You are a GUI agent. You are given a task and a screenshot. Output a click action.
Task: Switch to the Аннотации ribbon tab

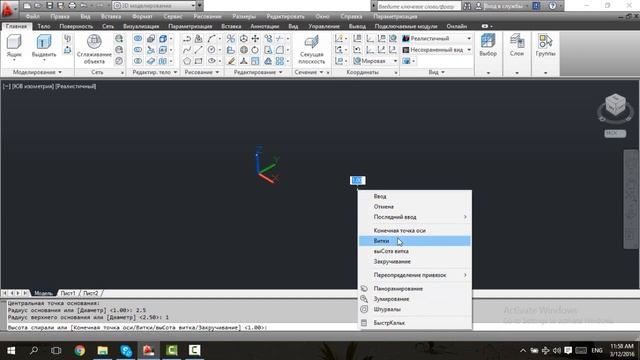point(264,26)
